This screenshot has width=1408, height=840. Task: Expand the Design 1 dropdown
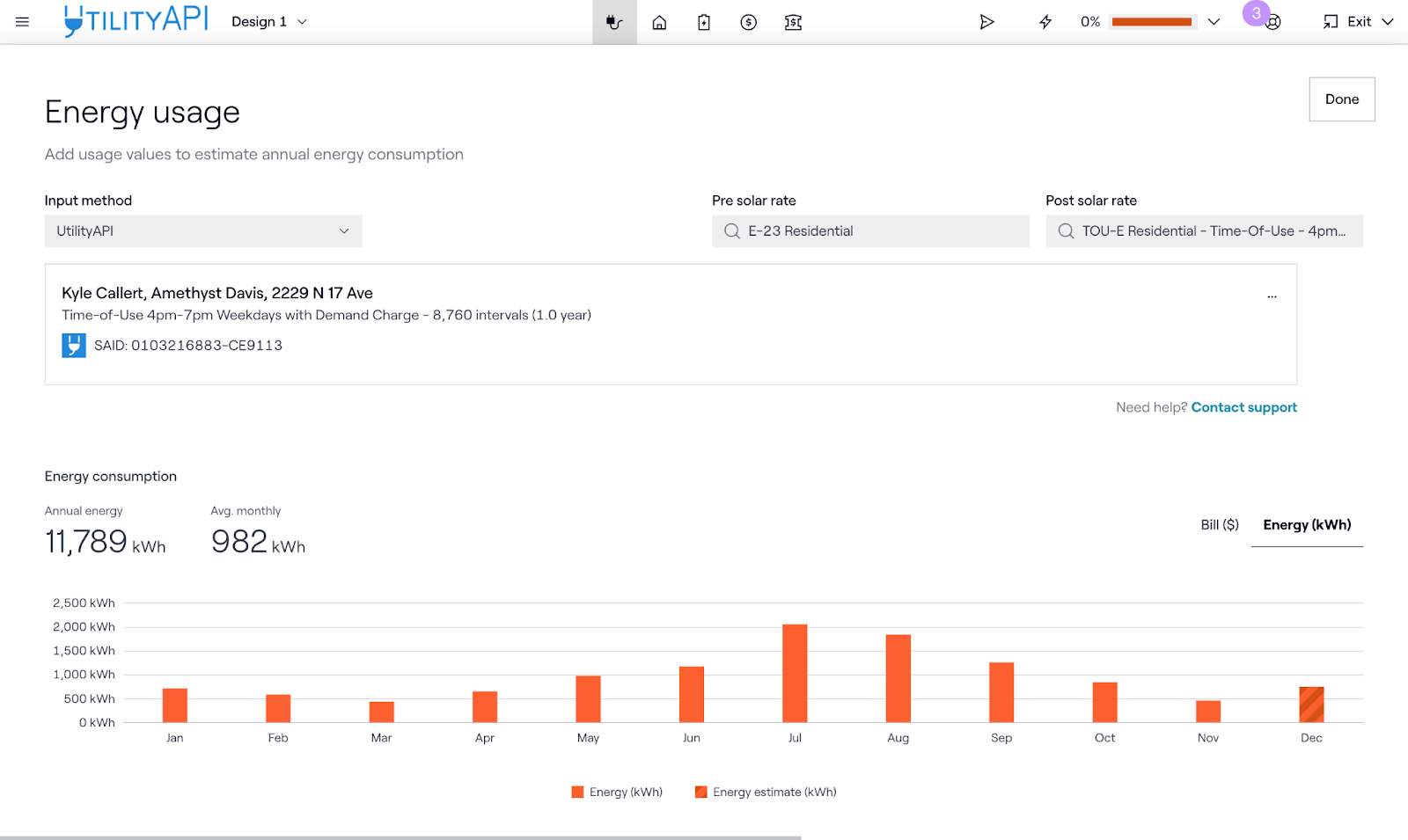(x=268, y=22)
